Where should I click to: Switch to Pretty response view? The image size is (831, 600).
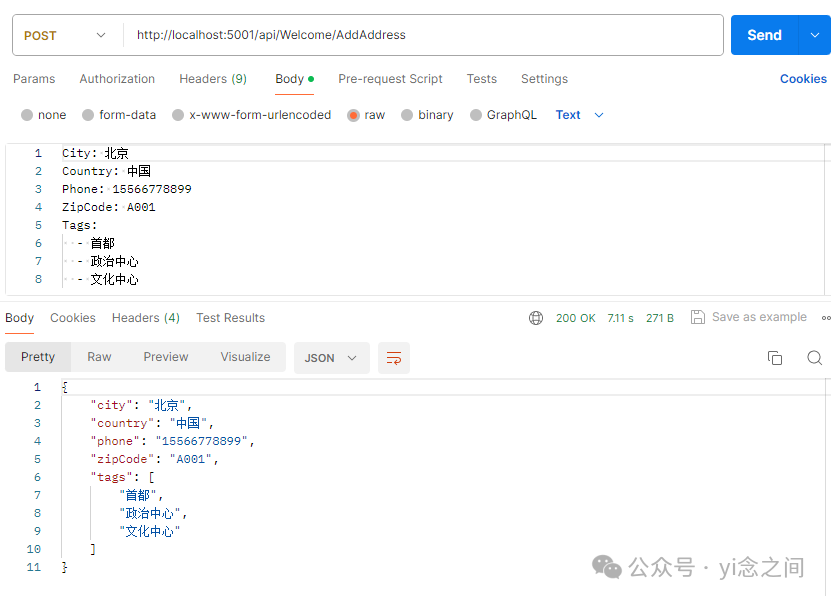click(38, 357)
